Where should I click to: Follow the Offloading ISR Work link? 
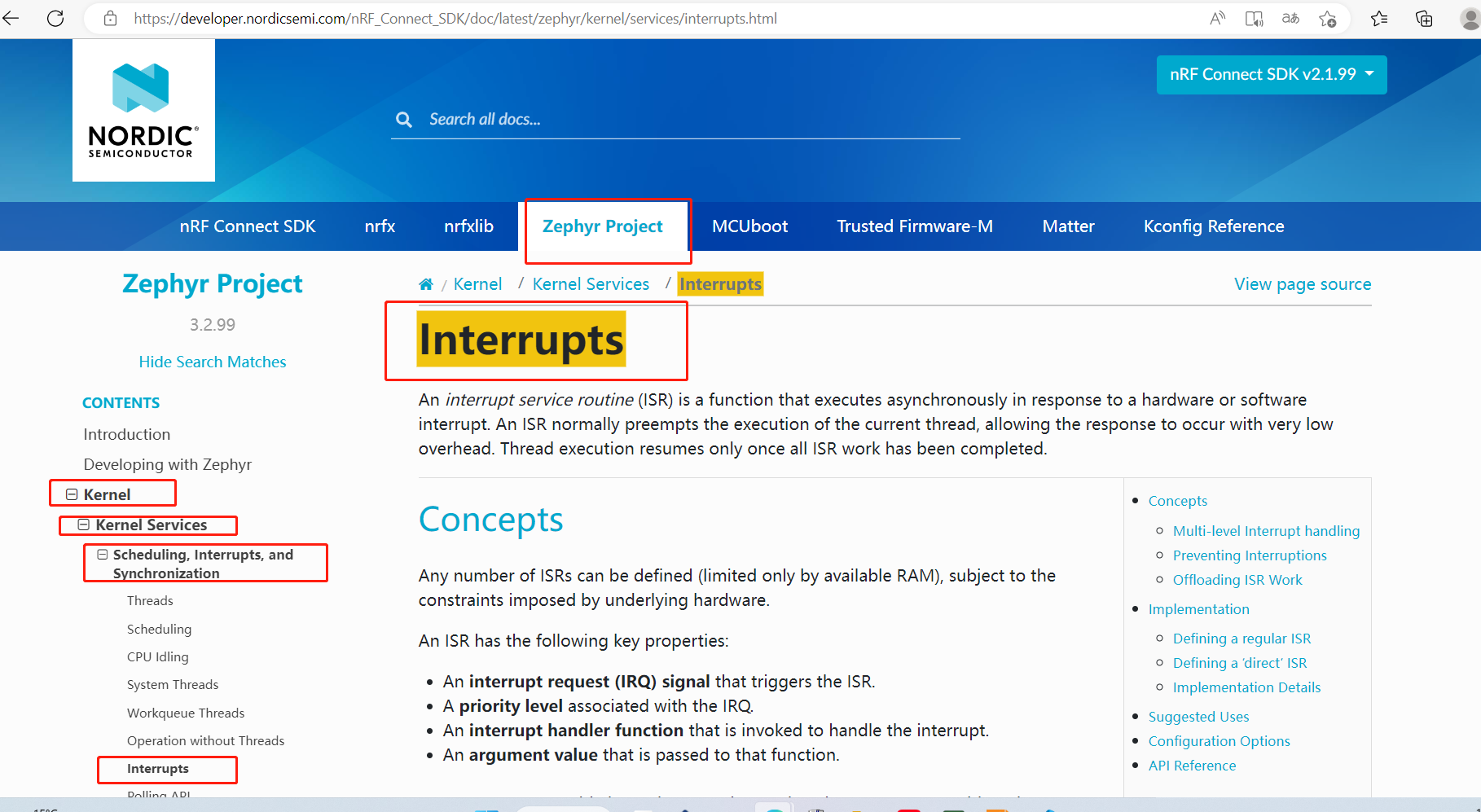click(x=1237, y=579)
